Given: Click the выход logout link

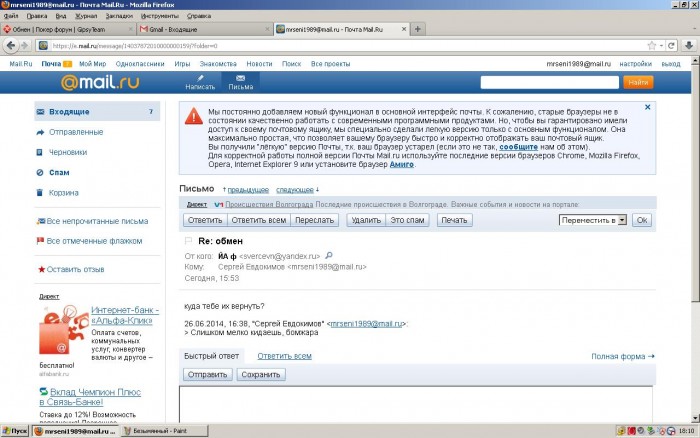Looking at the screenshot, I should click(671, 64).
